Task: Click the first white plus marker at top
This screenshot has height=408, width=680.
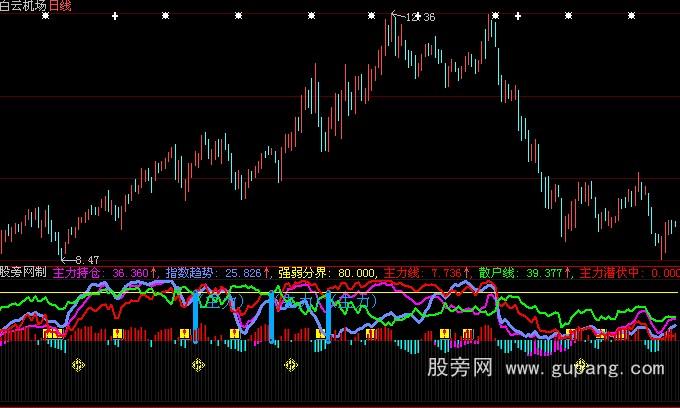Action: pos(115,16)
